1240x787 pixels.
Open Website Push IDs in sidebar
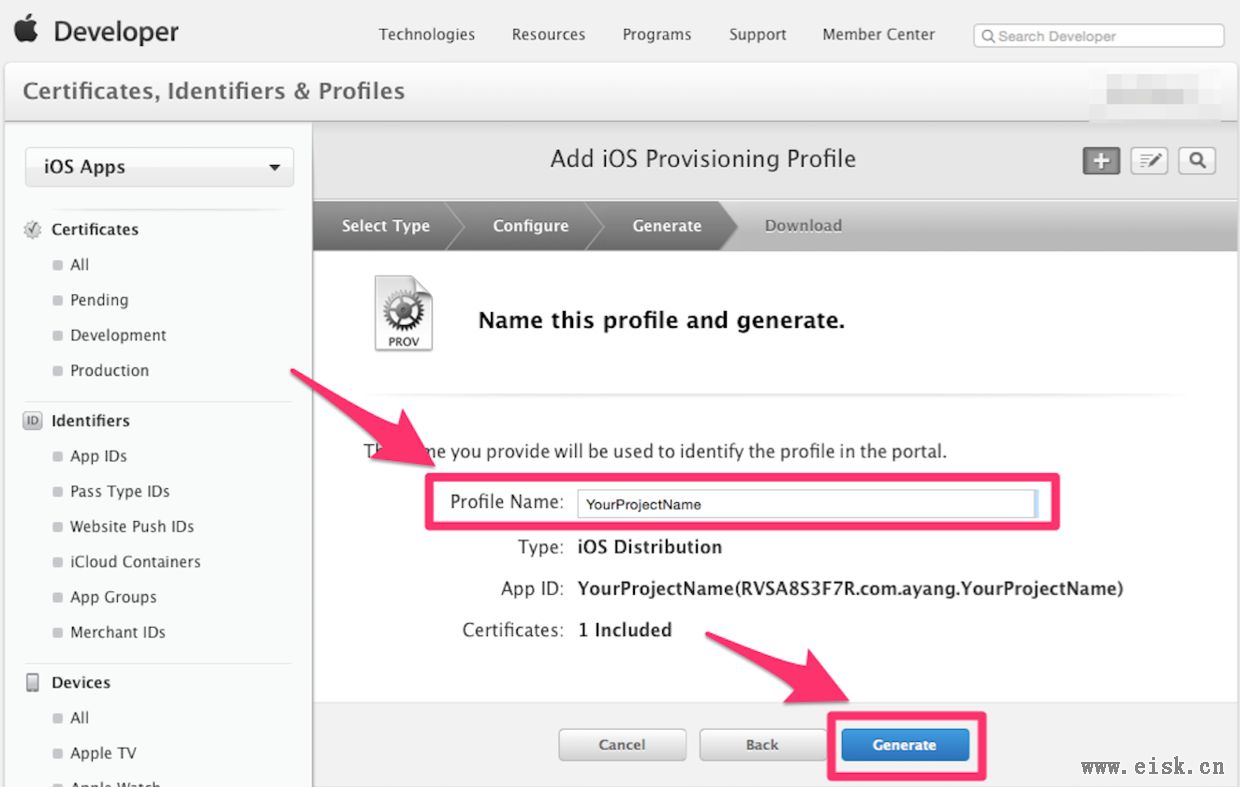[x=132, y=526]
